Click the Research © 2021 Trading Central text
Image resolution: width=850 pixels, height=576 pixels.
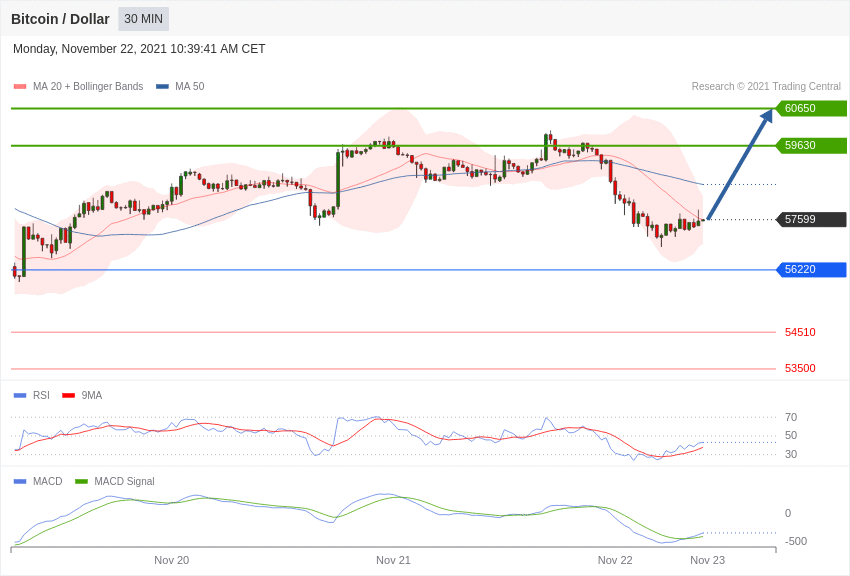pyautogui.click(x=766, y=87)
